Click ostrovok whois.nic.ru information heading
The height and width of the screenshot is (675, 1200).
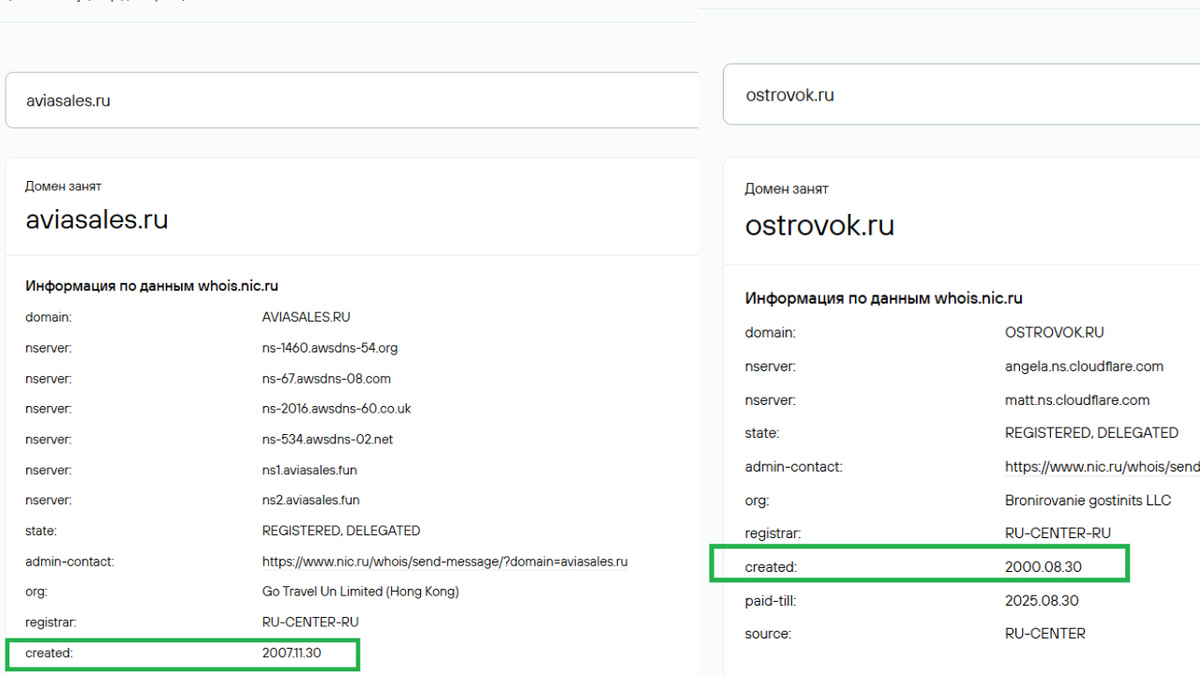click(x=884, y=298)
